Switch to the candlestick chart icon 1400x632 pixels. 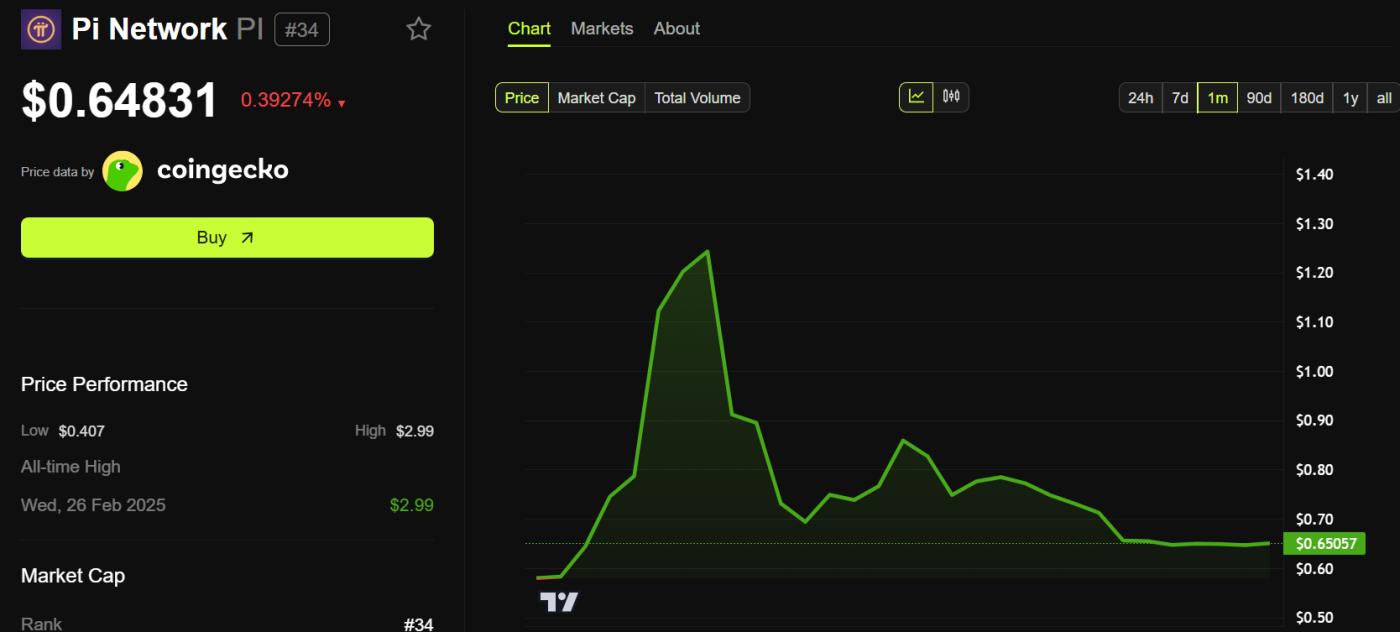(950, 96)
